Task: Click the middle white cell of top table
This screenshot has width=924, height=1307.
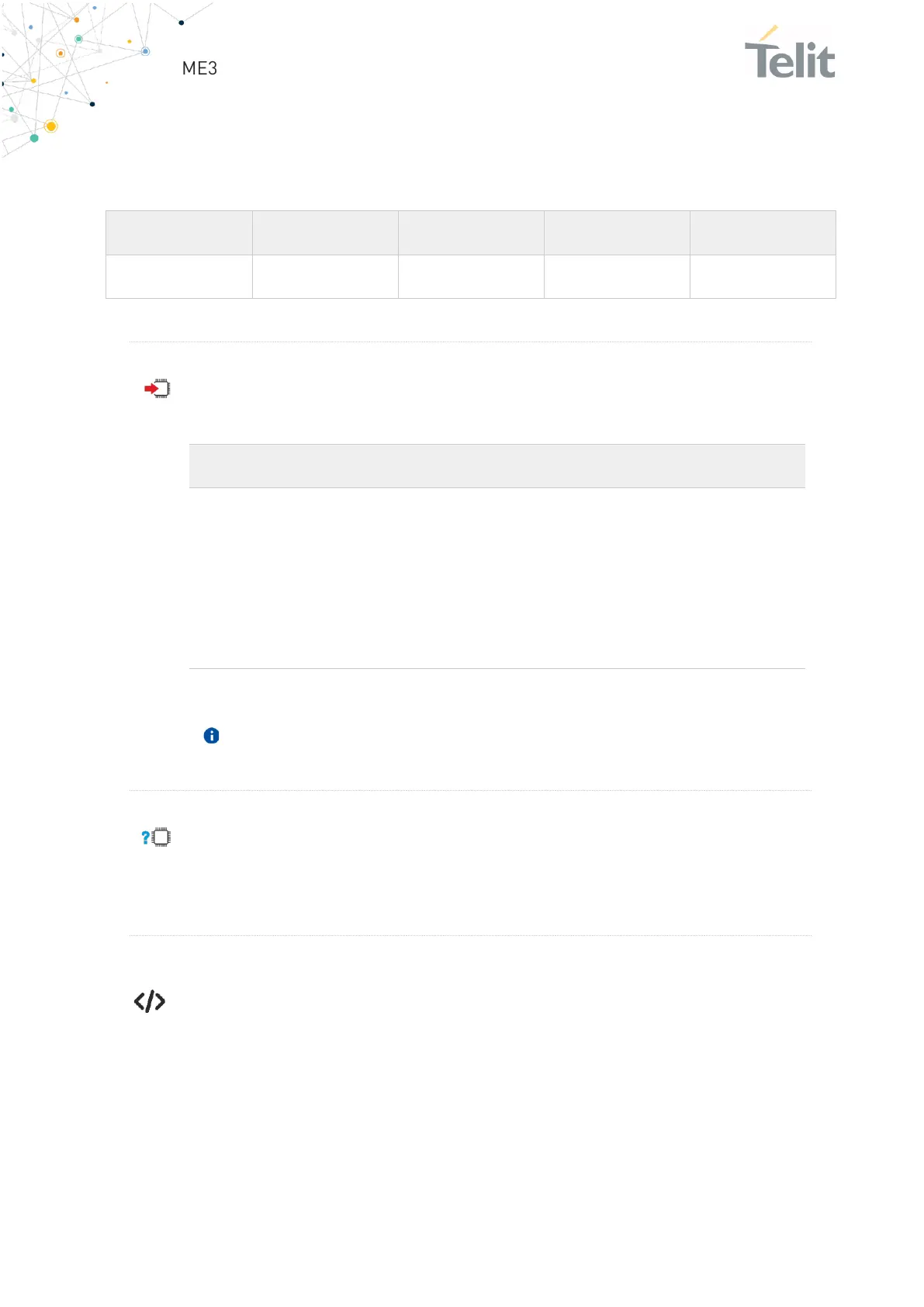Action: pyautogui.click(x=471, y=277)
